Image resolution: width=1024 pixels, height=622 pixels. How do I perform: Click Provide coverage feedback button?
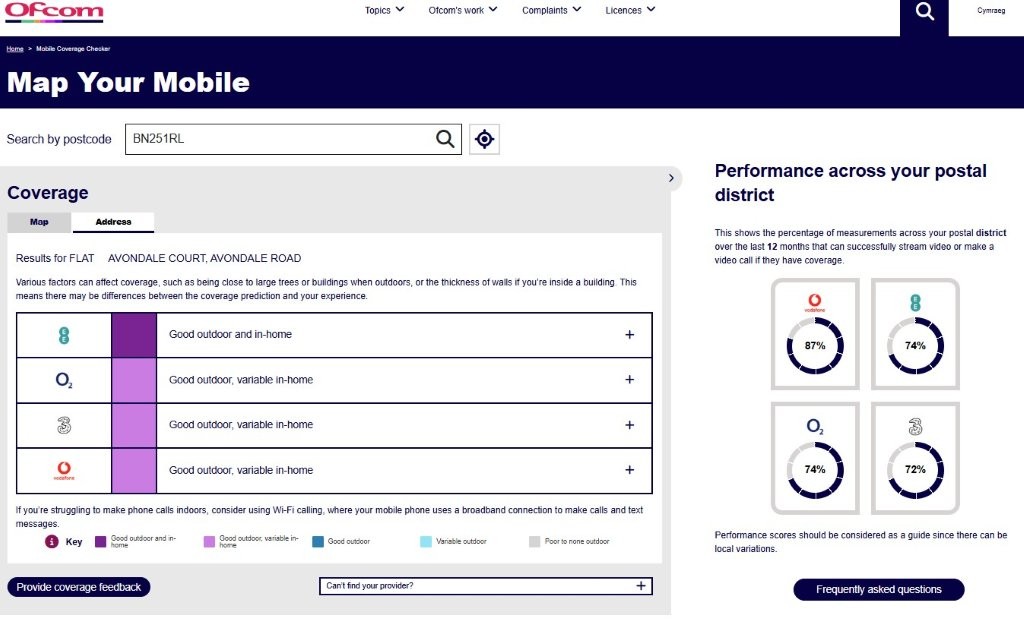[79, 587]
